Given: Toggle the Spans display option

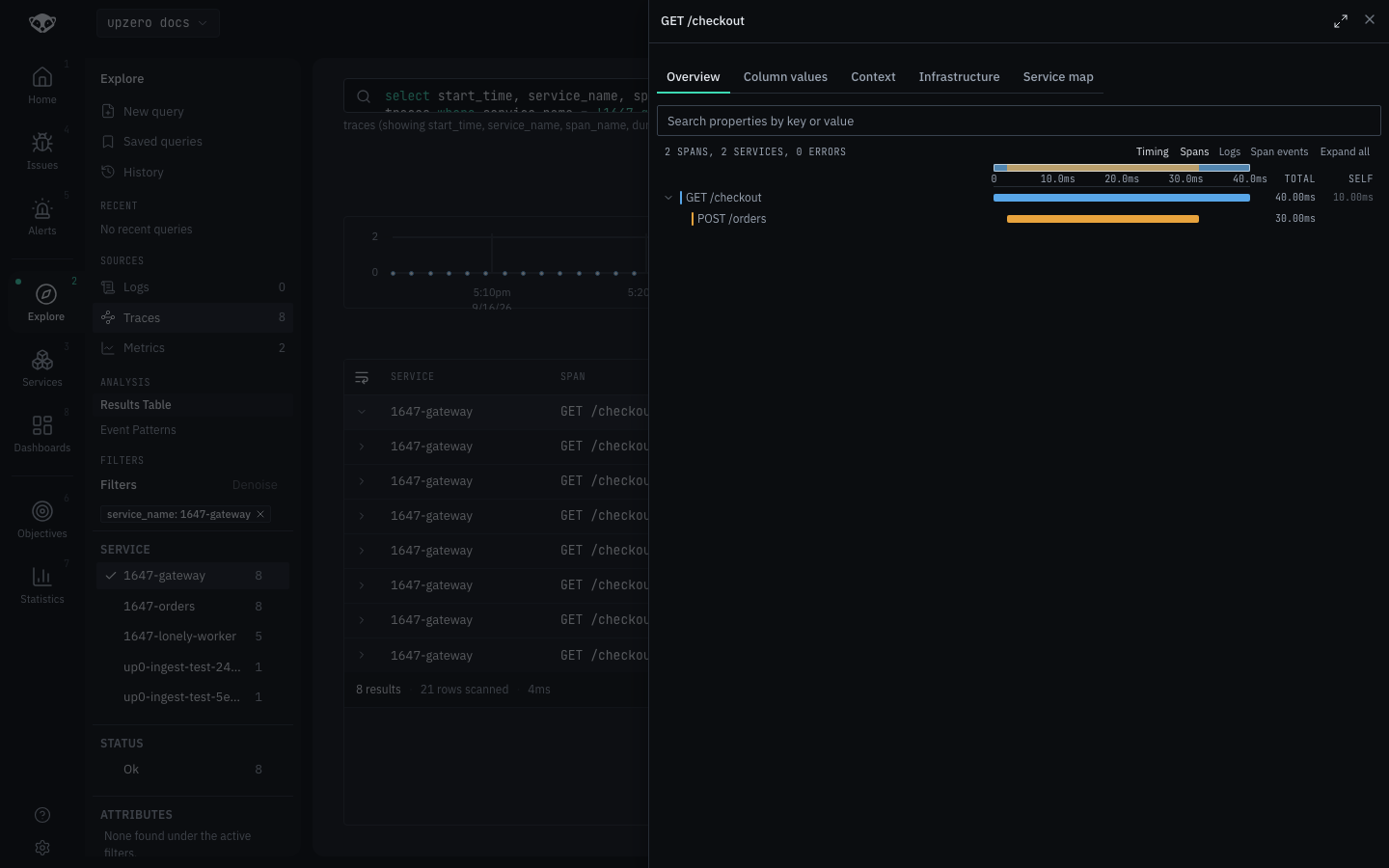Looking at the screenshot, I should point(1194,152).
